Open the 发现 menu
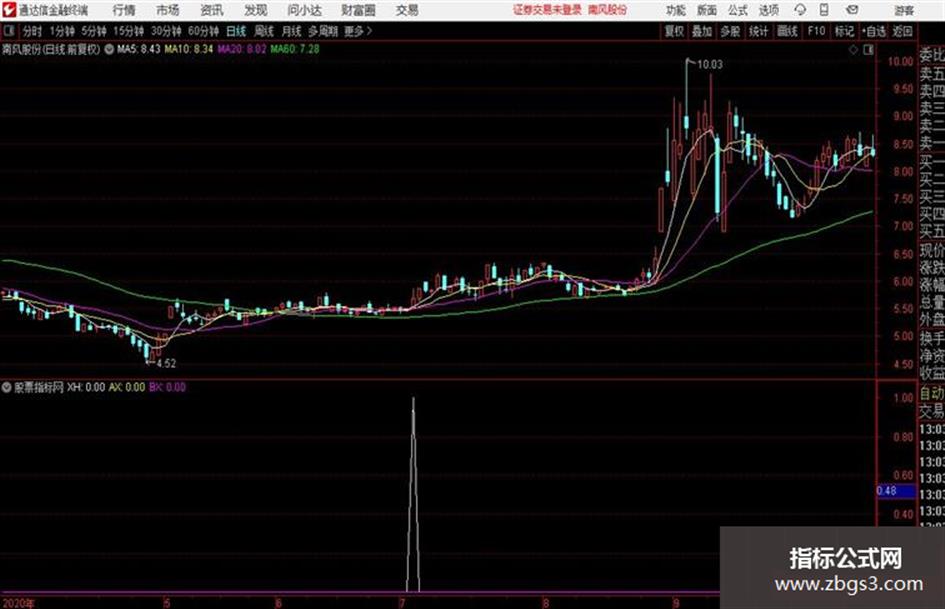This screenshot has width=945, height=609. pos(256,10)
